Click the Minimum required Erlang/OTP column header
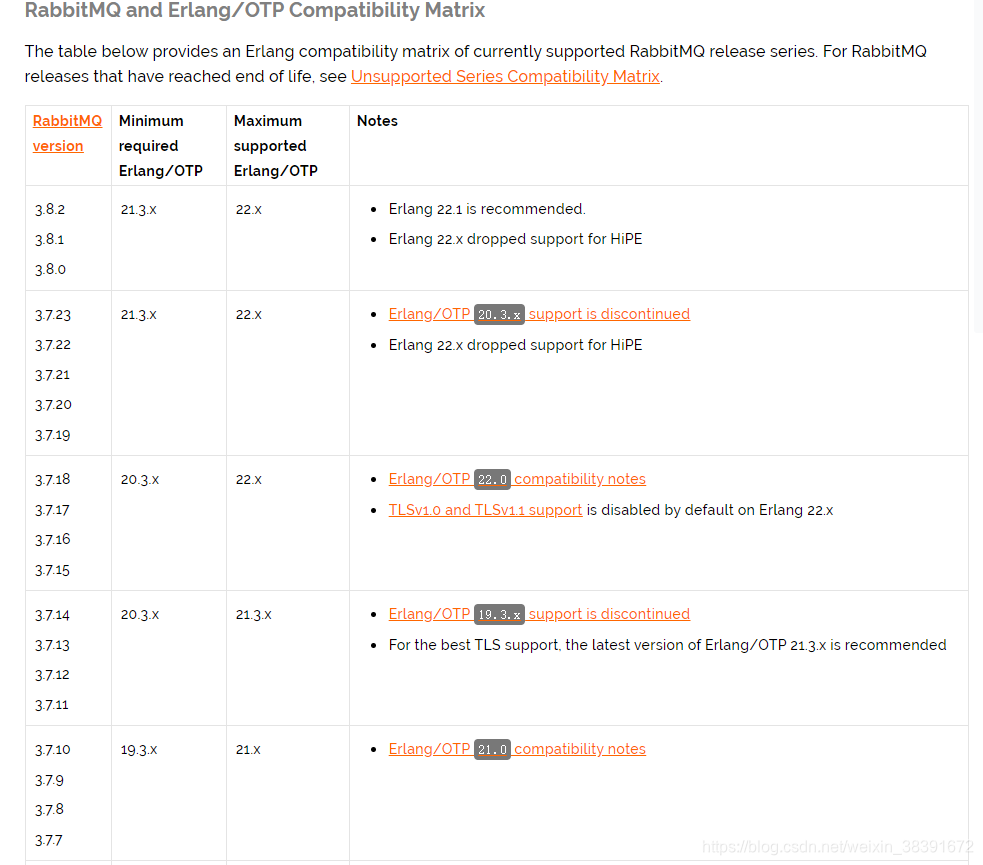 160,146
